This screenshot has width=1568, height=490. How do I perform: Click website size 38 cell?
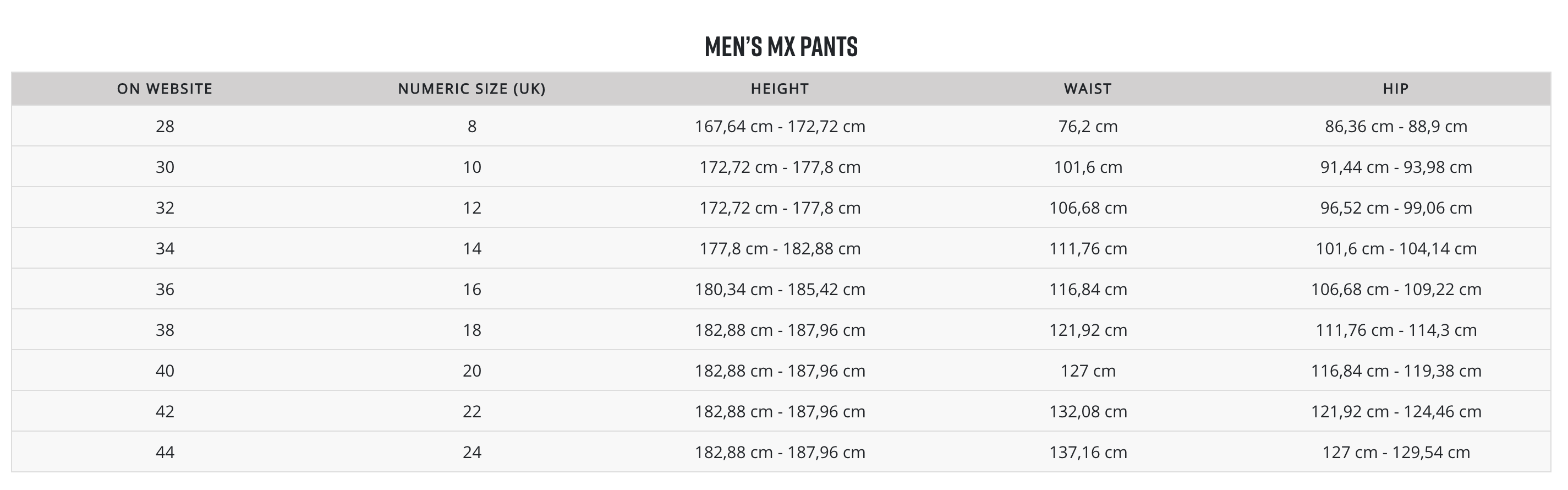pyautogui.click(x=165, y=330)
